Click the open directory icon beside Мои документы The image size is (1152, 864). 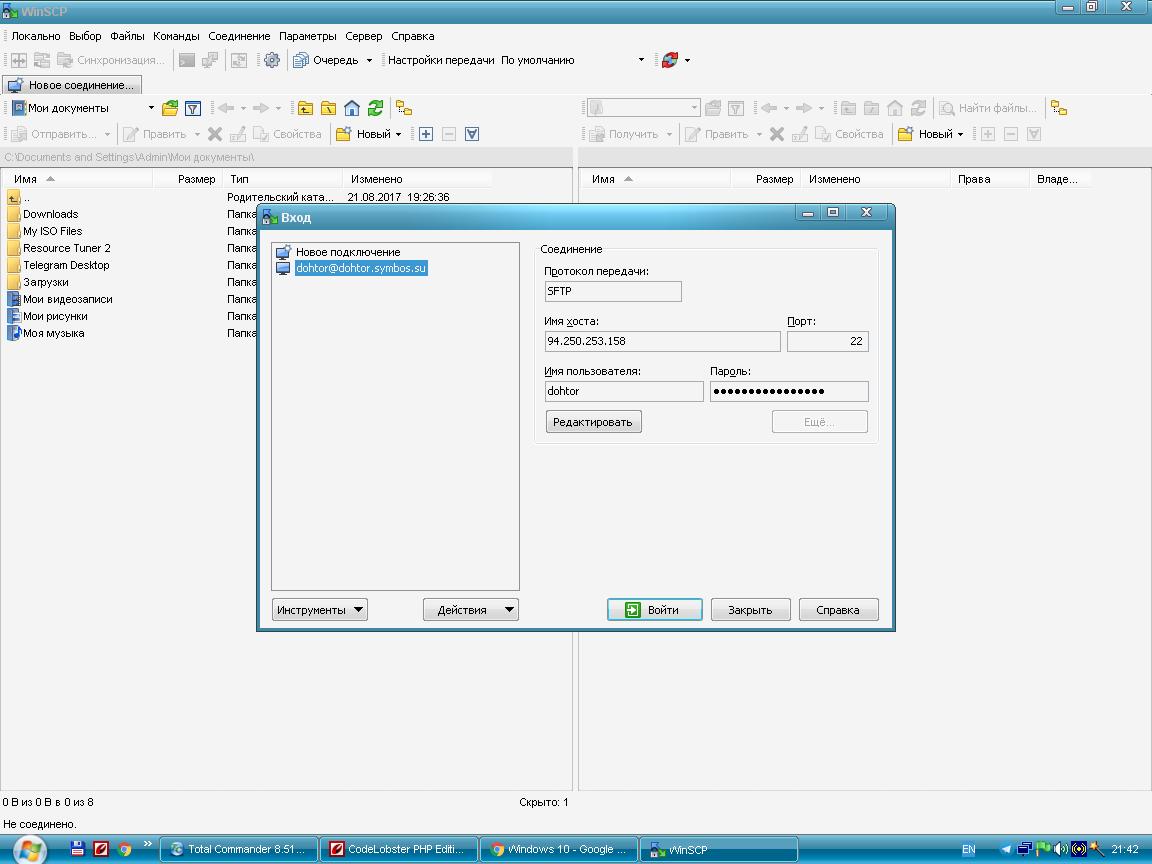pyautogui.click(x=170, y=108)
